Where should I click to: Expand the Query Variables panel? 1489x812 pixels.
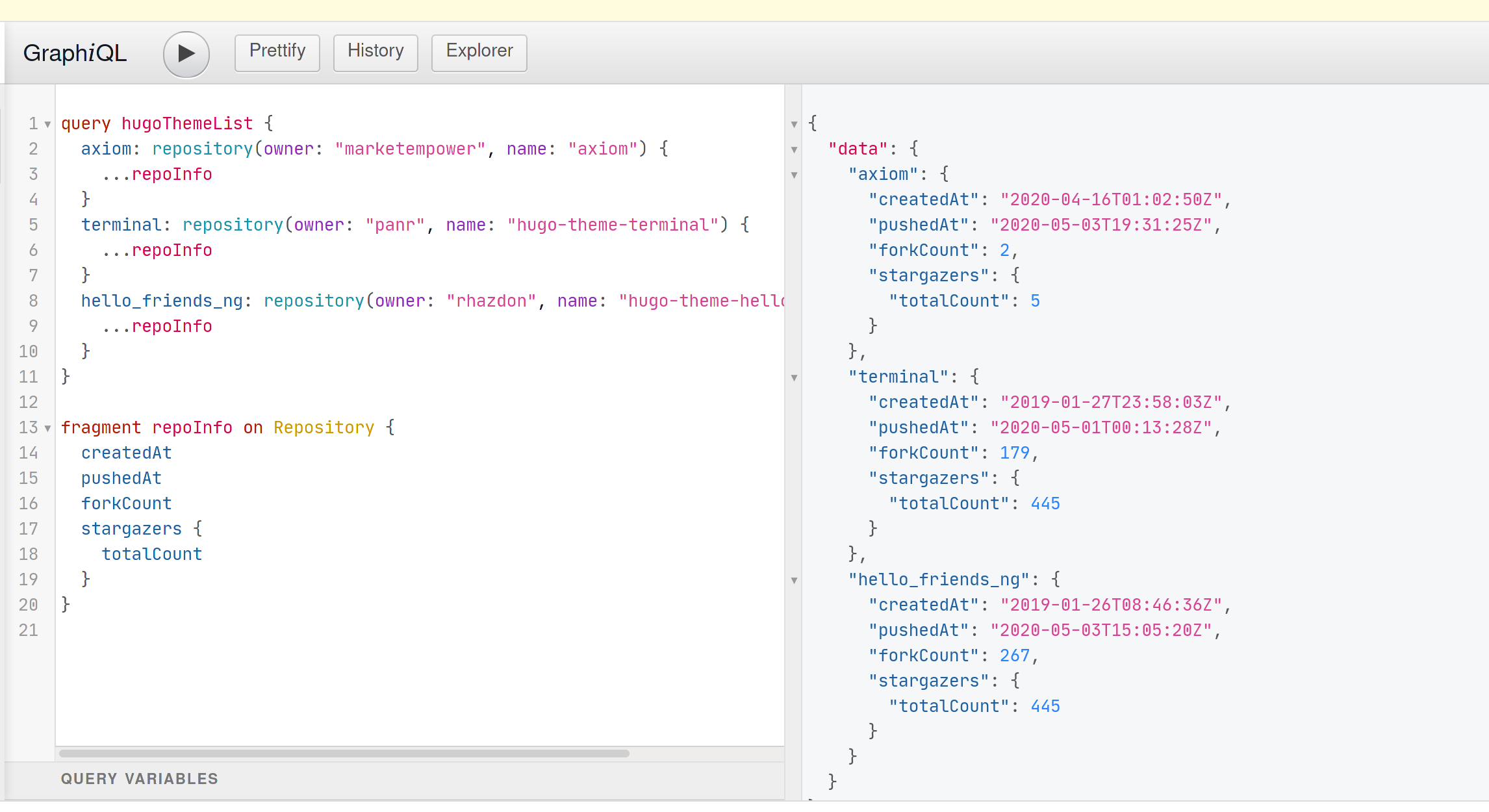394,779
